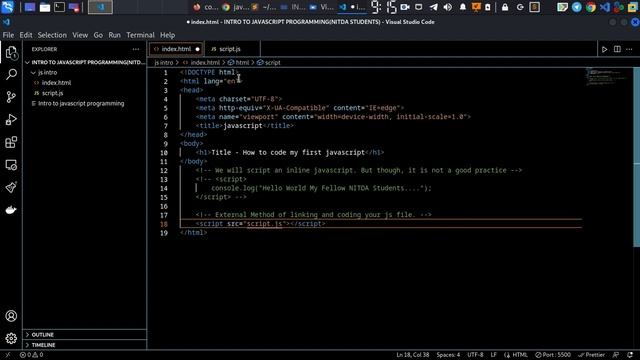Click the Visual Studio Code taskbar entry
The width and height of the screenshot is (640, 360).
[x=353, y=7]
